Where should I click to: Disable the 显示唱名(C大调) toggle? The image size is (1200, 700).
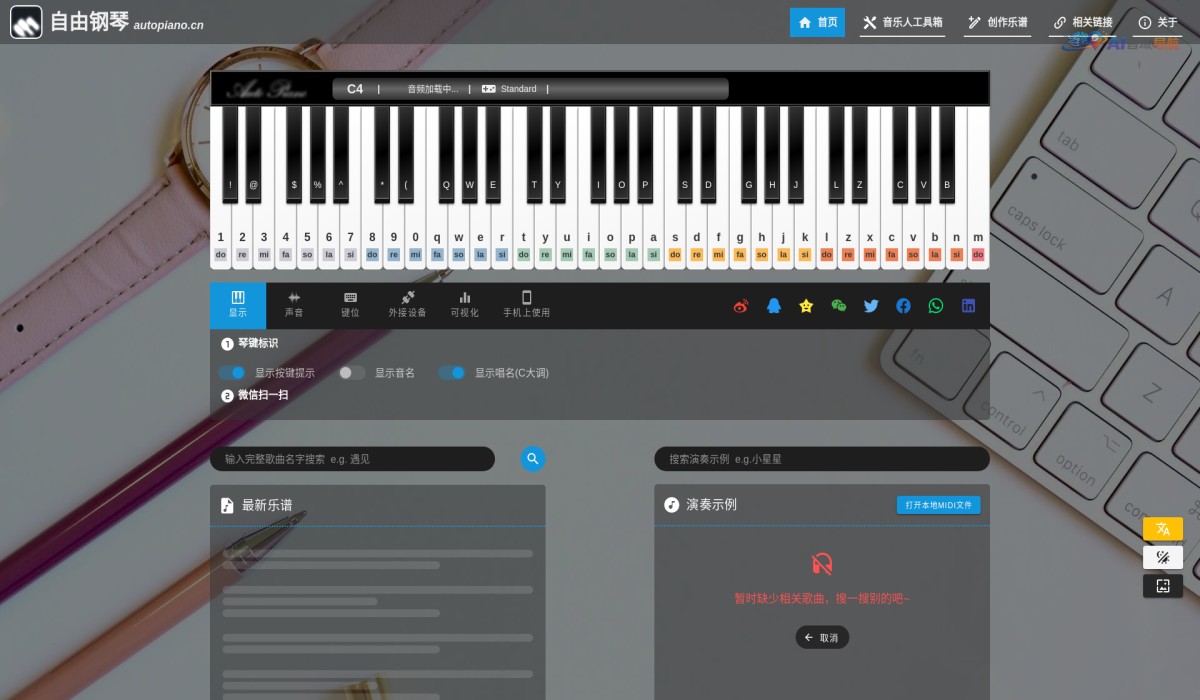coord(452,373)
